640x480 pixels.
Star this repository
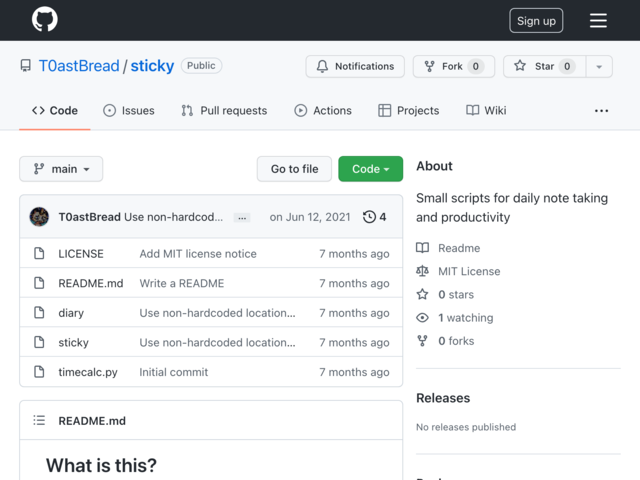544,66
